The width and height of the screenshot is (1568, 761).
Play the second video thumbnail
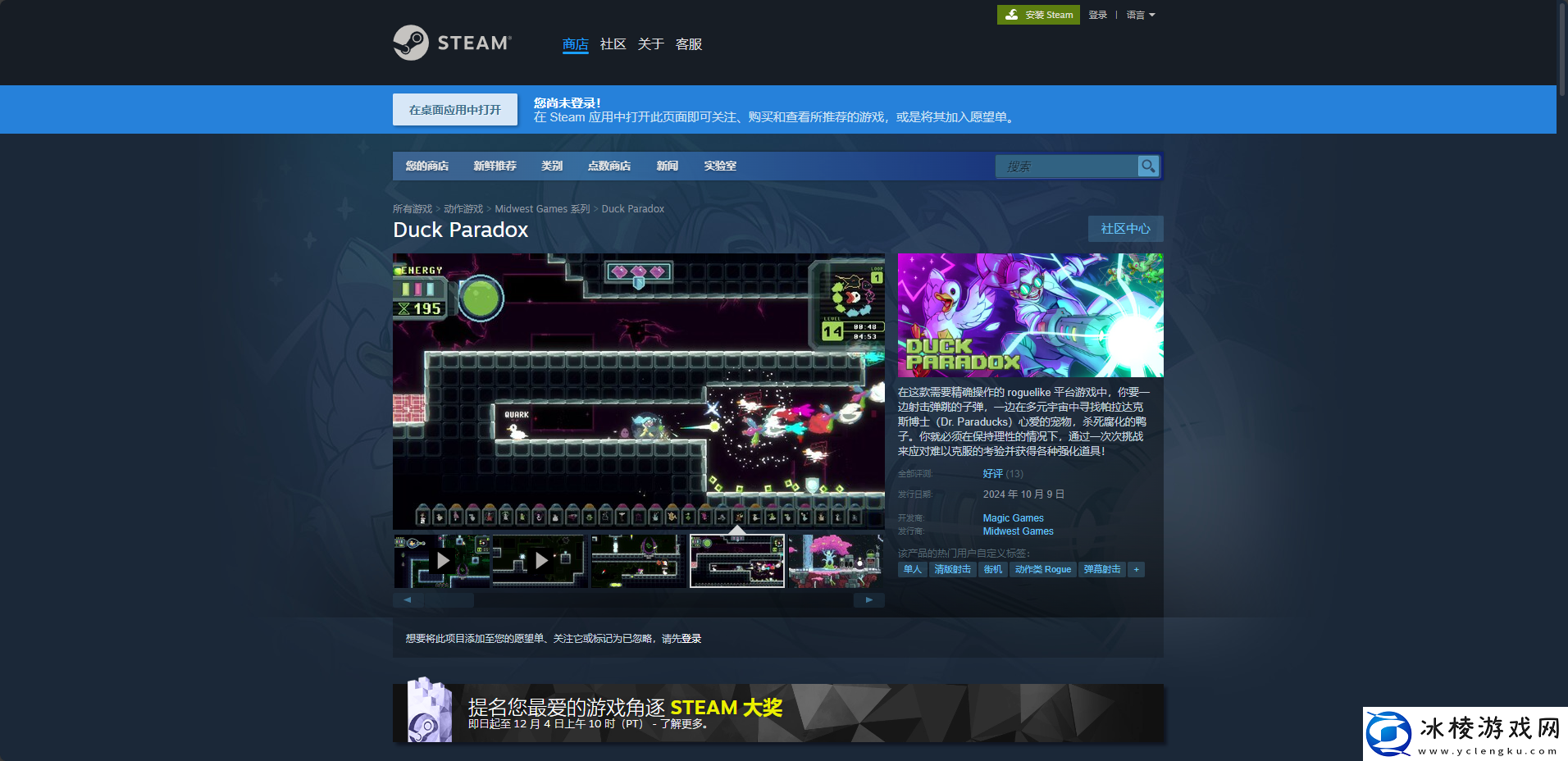tap(540, 561)
